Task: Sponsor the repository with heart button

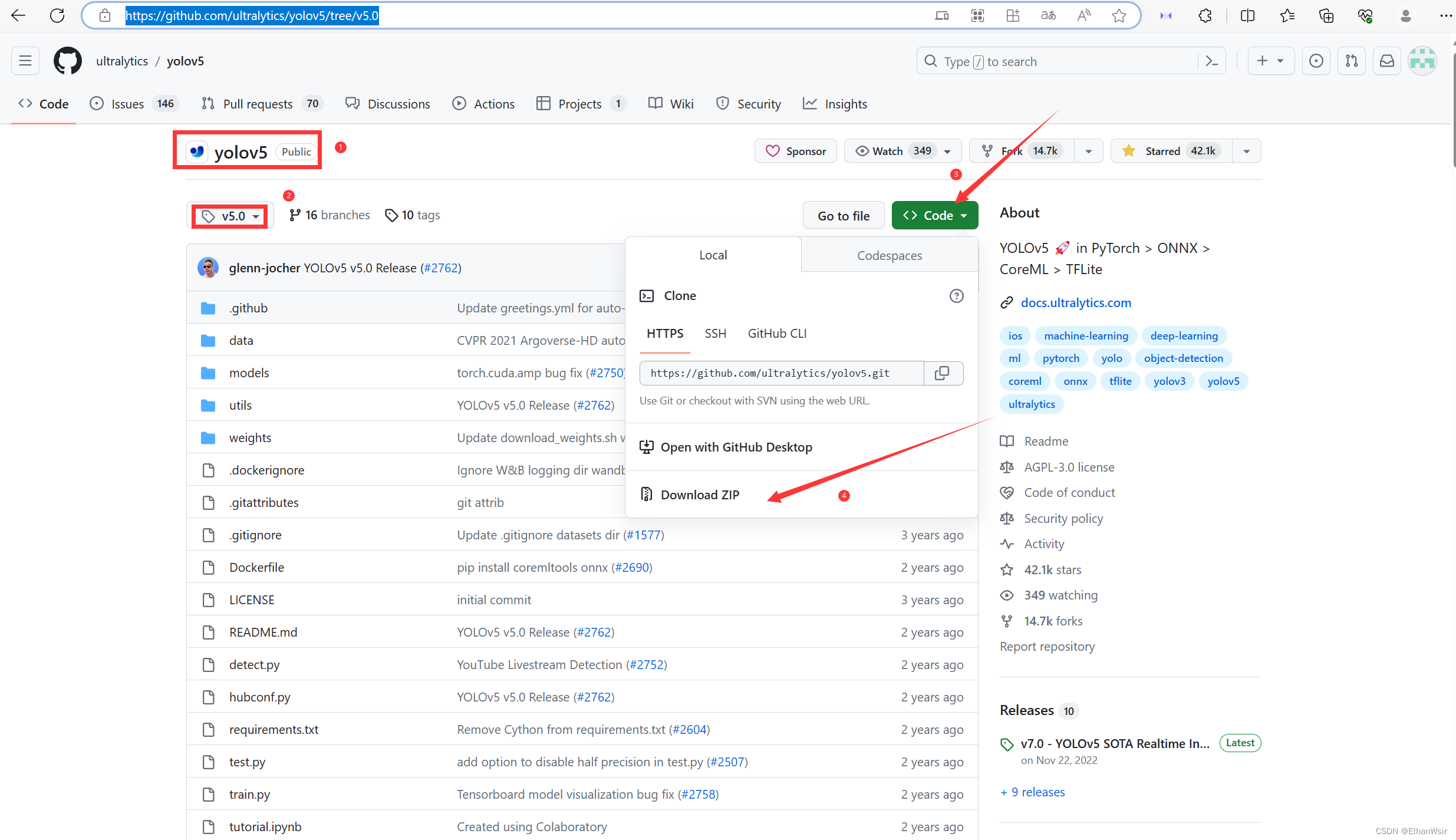Action: [x=795, y=151]
